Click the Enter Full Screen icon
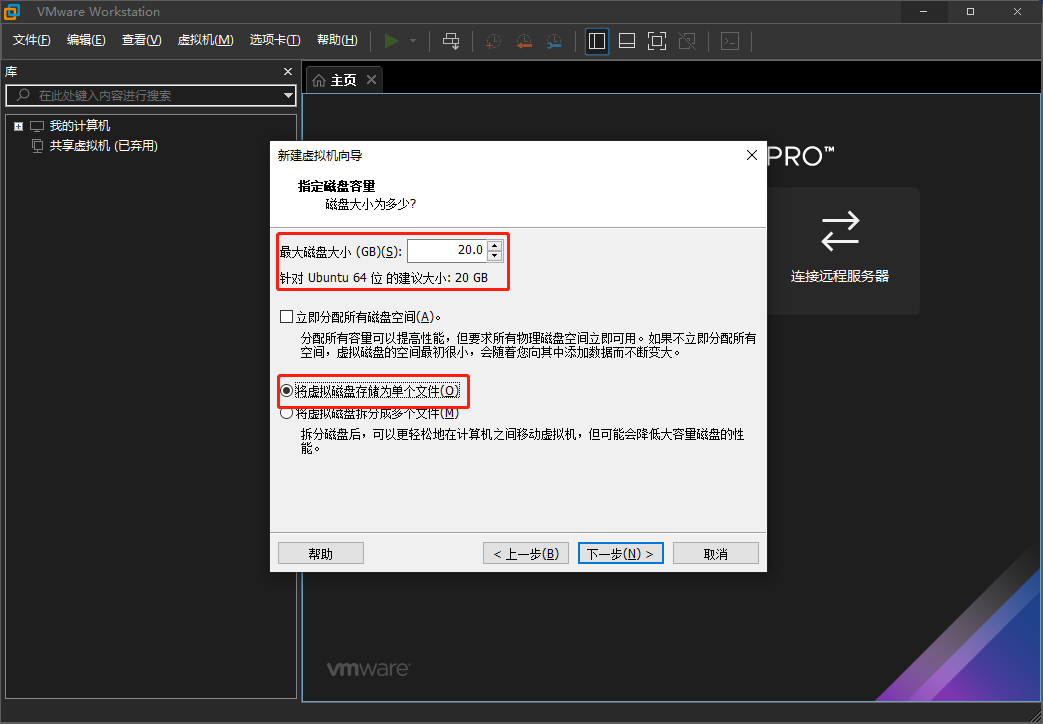Image resolution: width=1043 pixels, height=724 pixels. (x=657, y=41)
